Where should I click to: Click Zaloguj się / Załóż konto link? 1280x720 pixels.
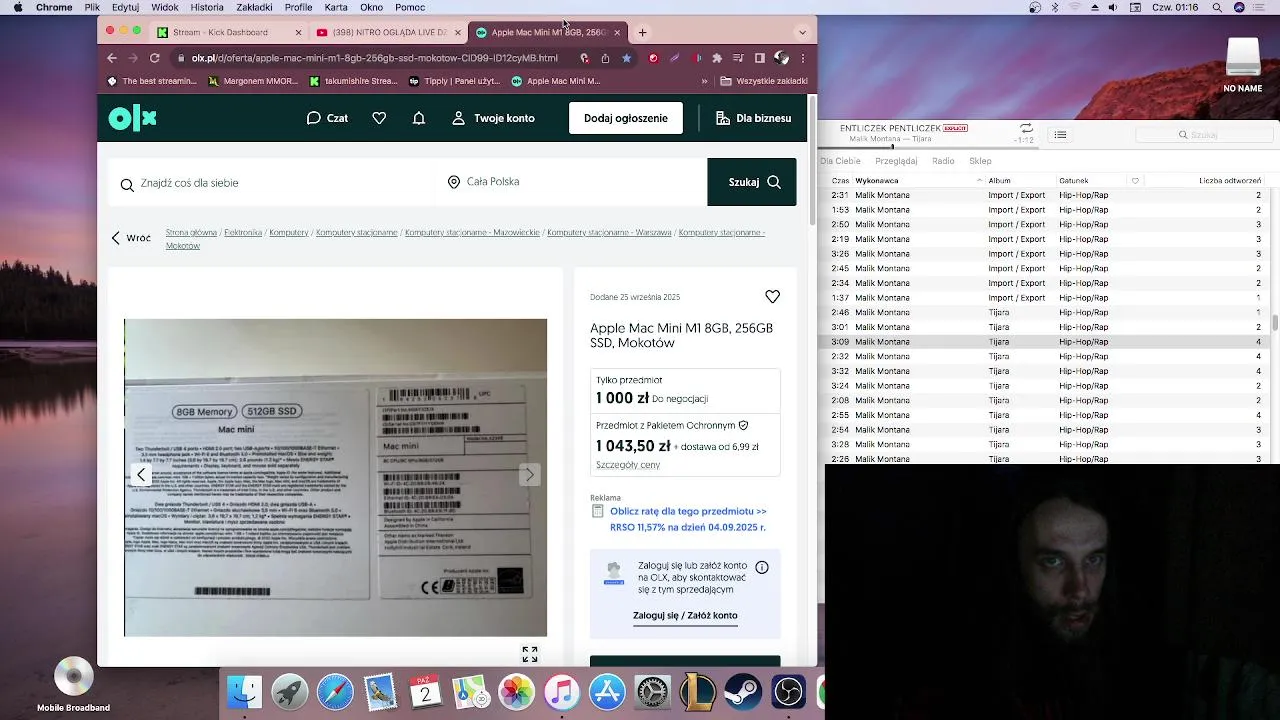coord(685,615)
